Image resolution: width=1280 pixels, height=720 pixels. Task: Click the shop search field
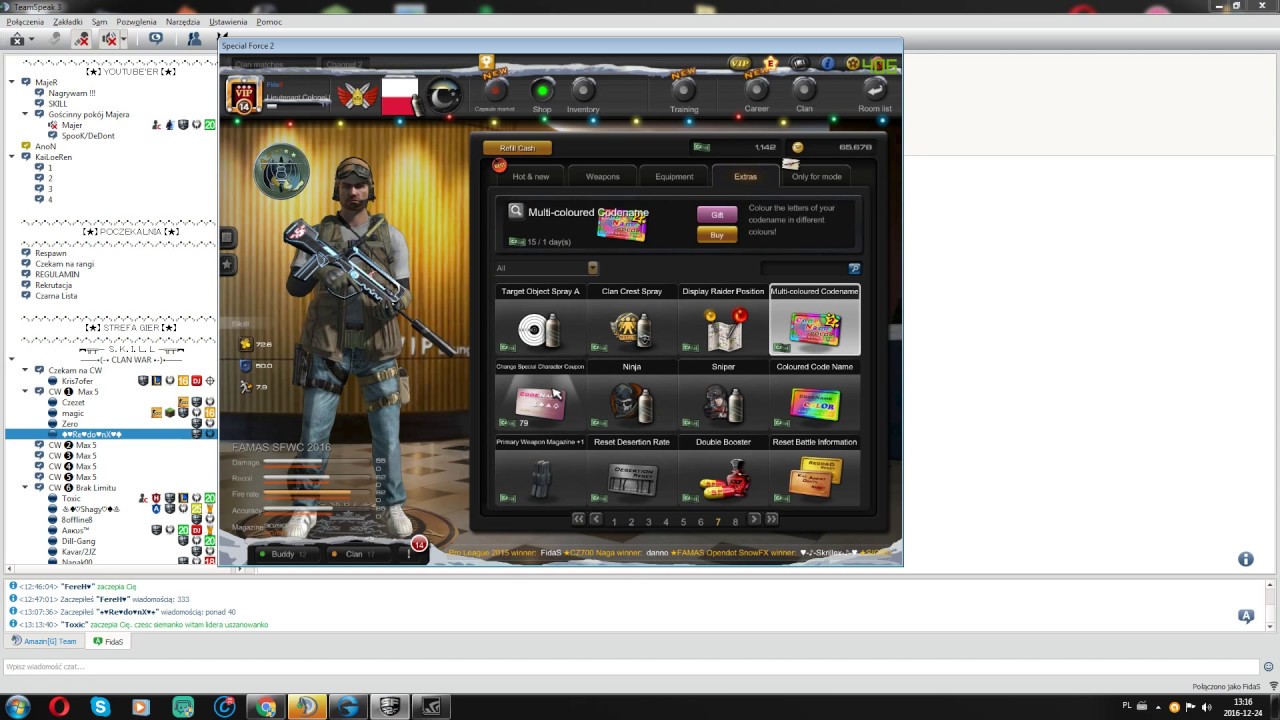coord(804,268)
